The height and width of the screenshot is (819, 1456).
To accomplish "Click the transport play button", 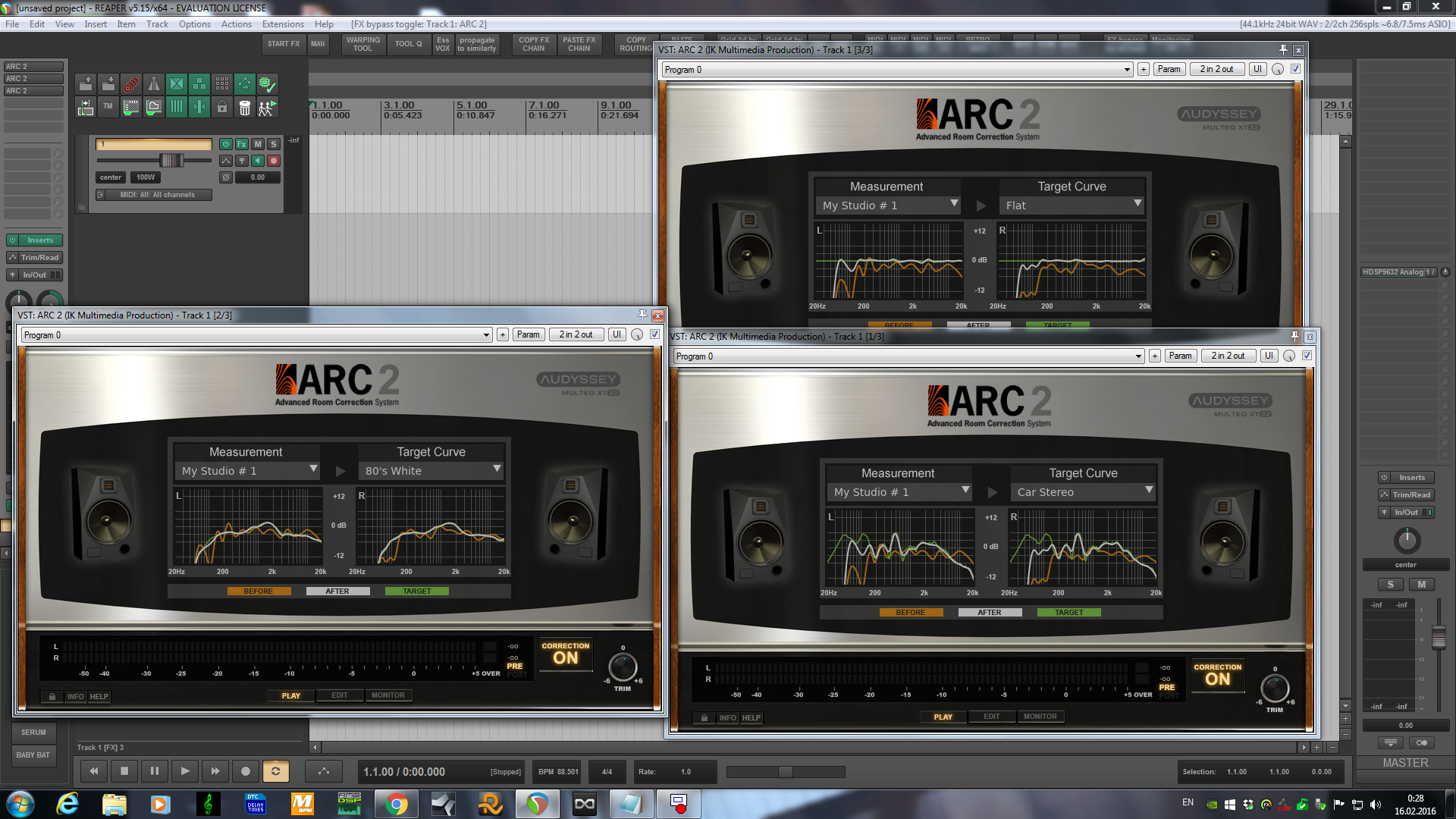I will (x=185, y=771).
